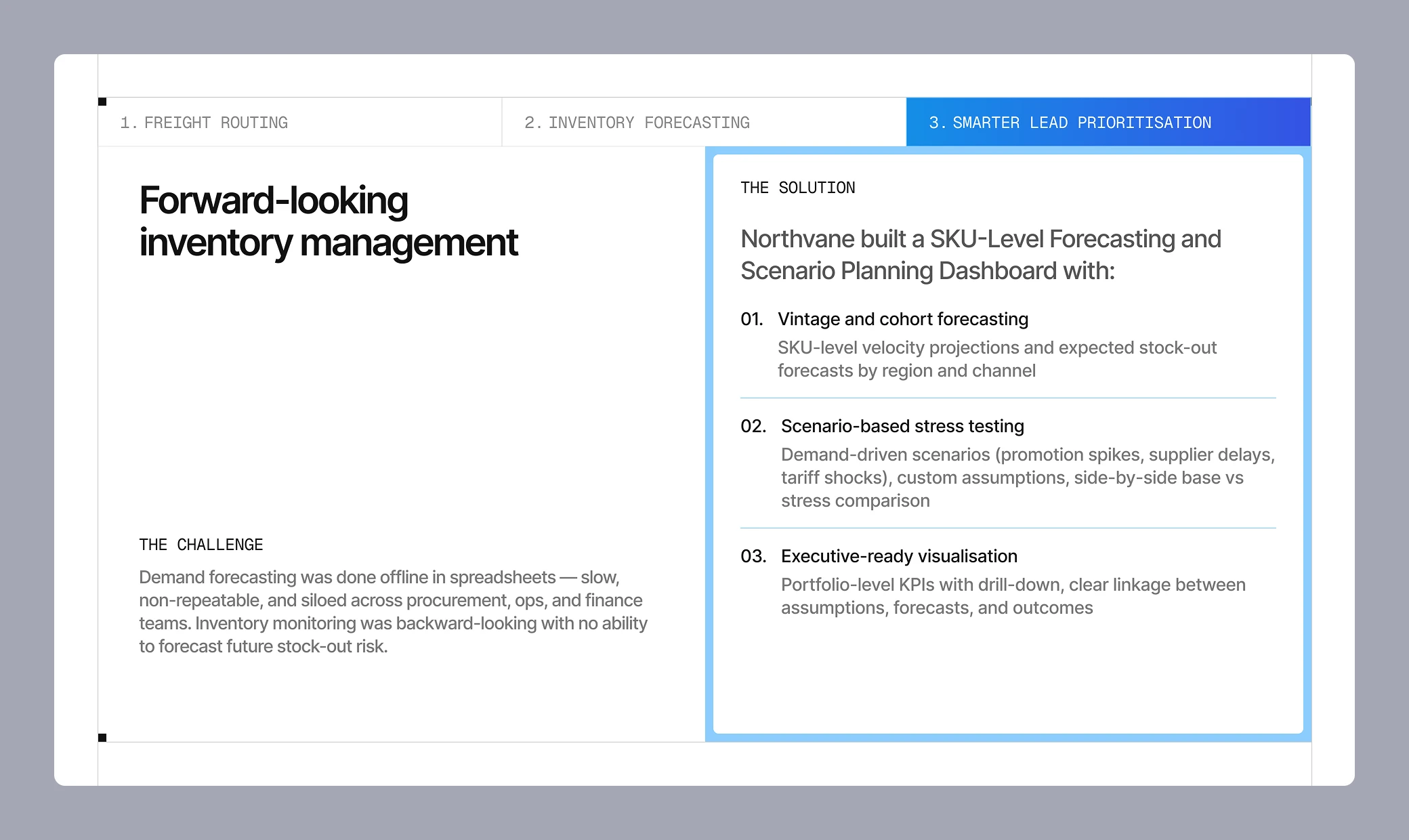Select Scenario-based stress testing item
Screen dimensions: 1409x840
tap(902, 426)
